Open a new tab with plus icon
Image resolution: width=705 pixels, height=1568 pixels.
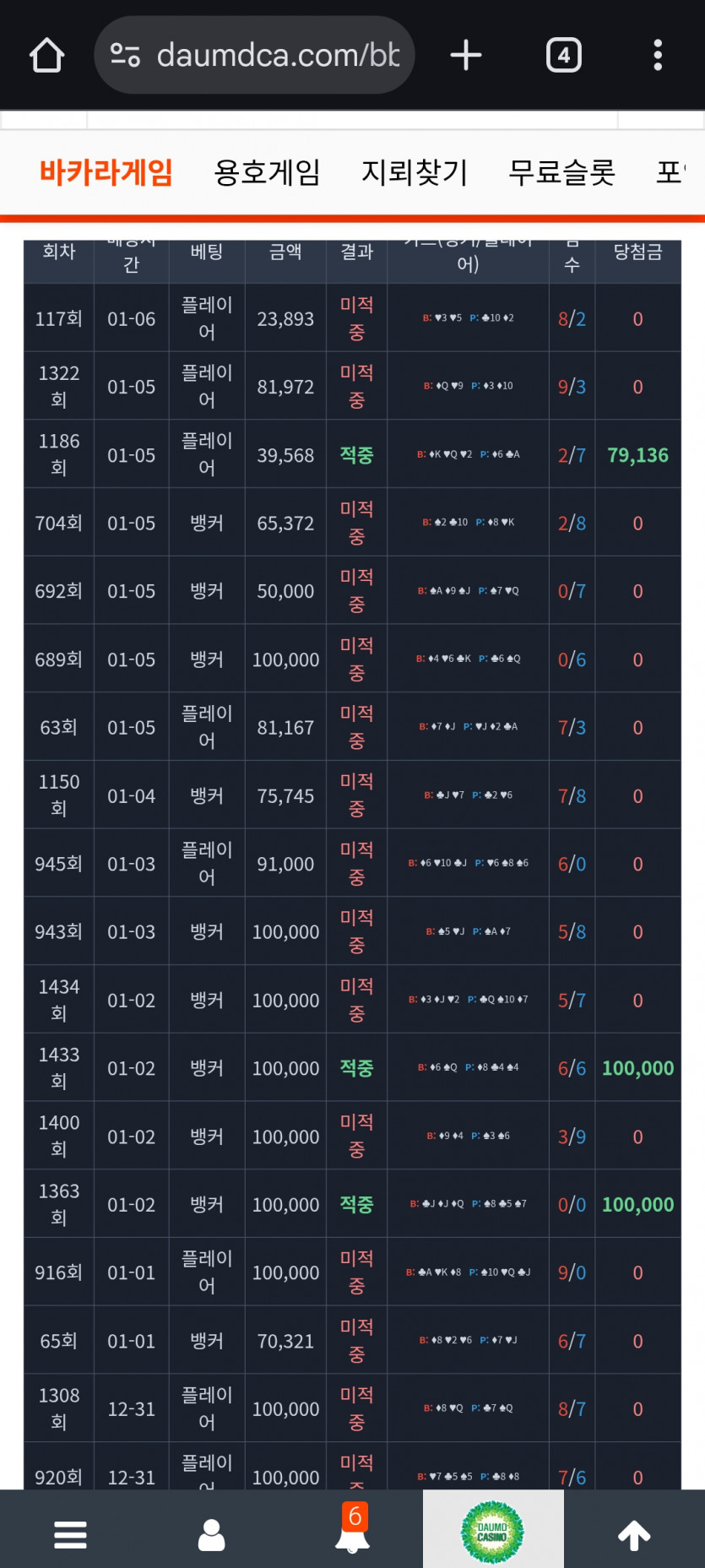point(465,56)
